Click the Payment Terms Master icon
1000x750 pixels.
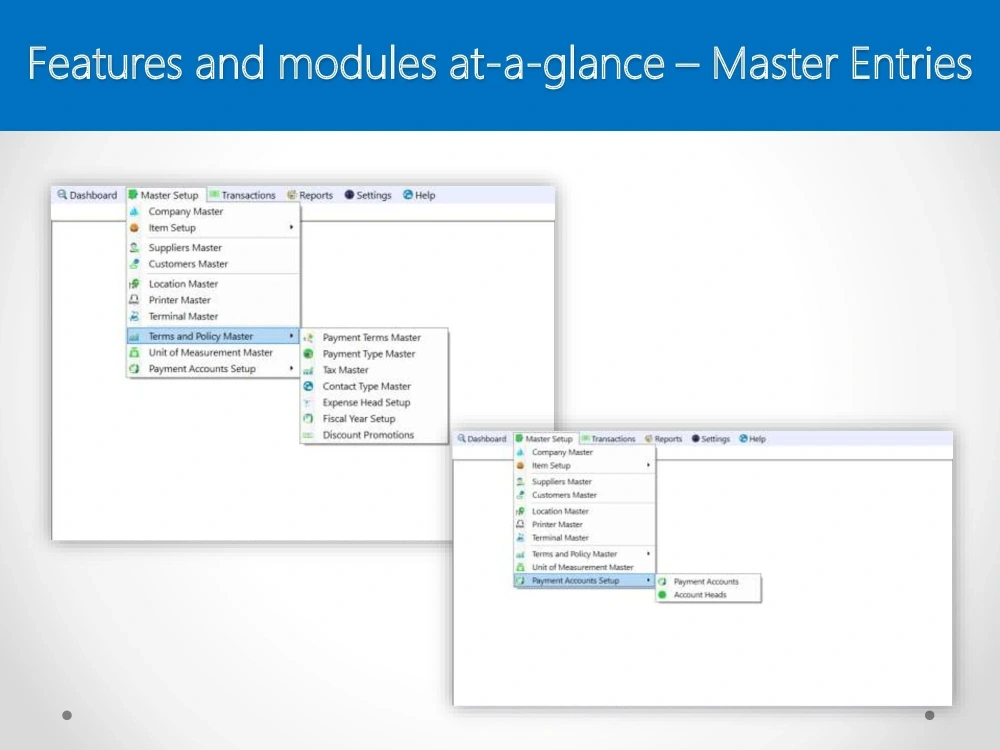308,337
